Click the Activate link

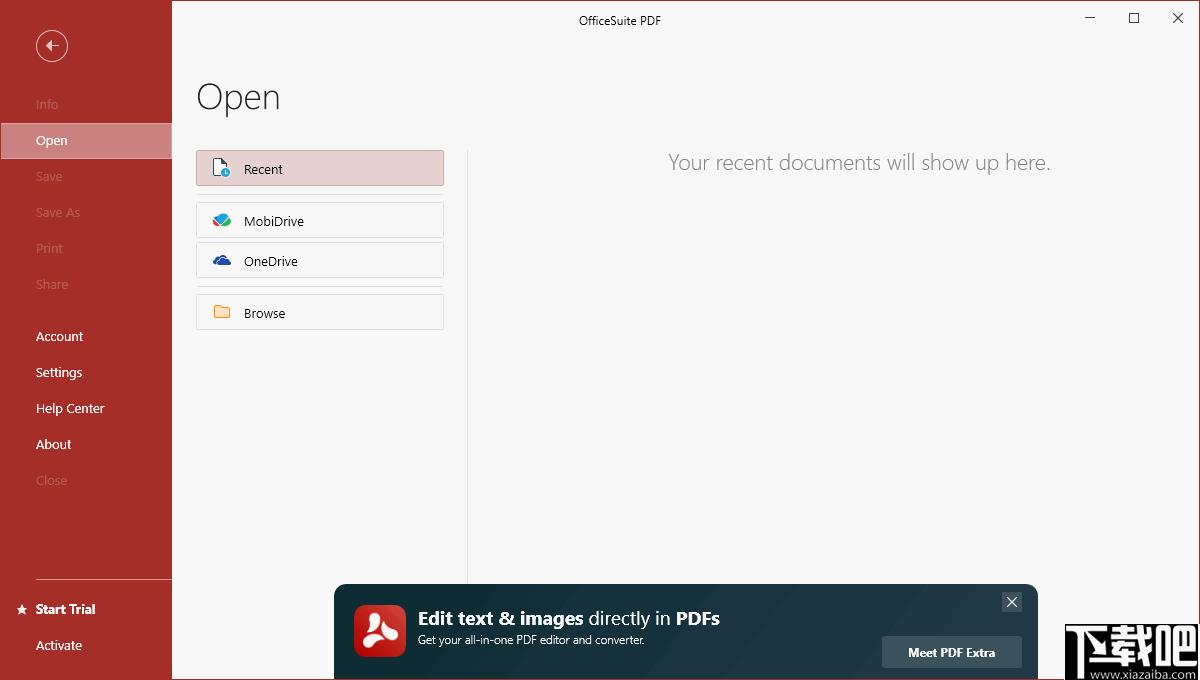click(x=59, y=645)
